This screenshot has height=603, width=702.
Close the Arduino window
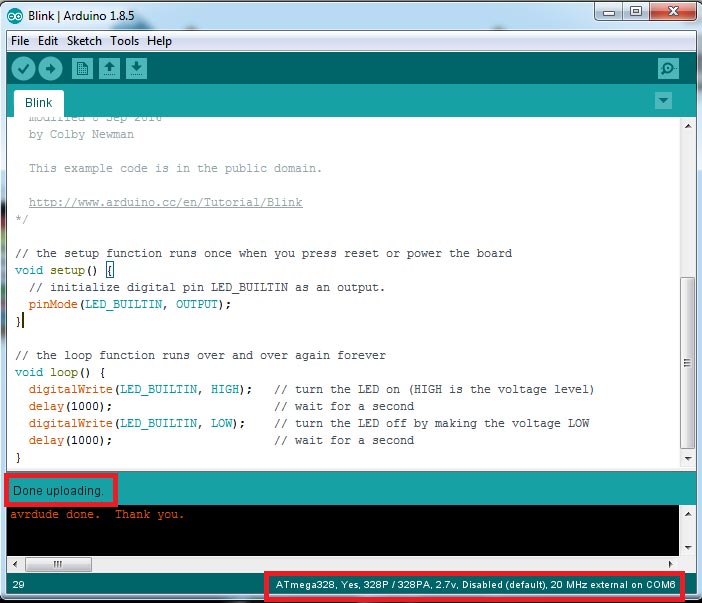click(x=673, y=12)
